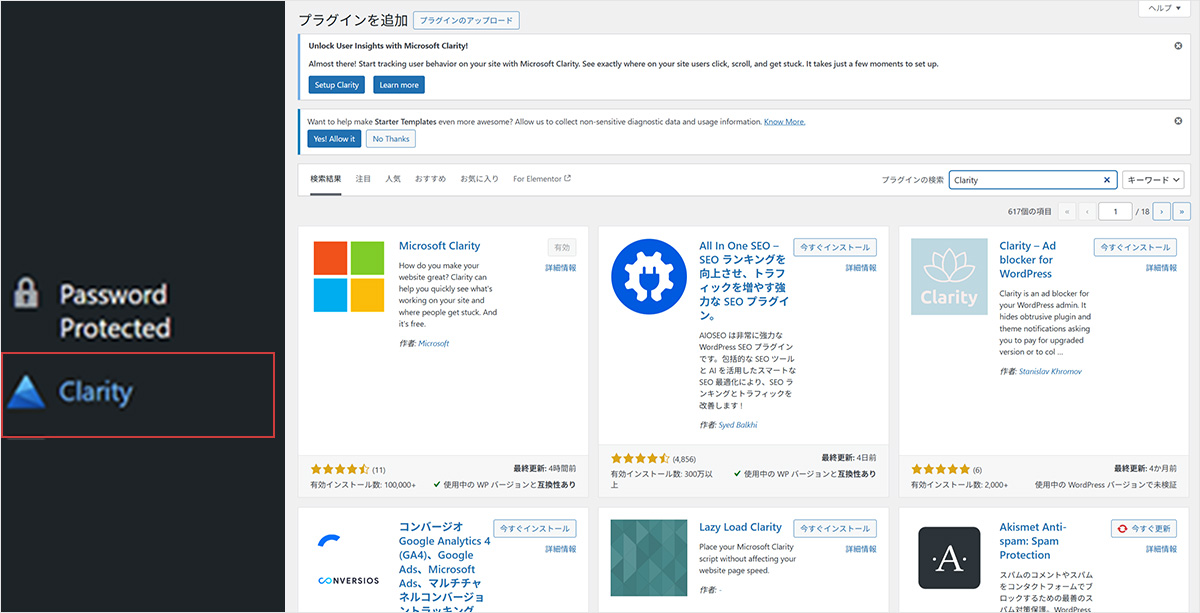Switch to the お気に入り tab
1200x613 pixels.
(x=479, y=179)
